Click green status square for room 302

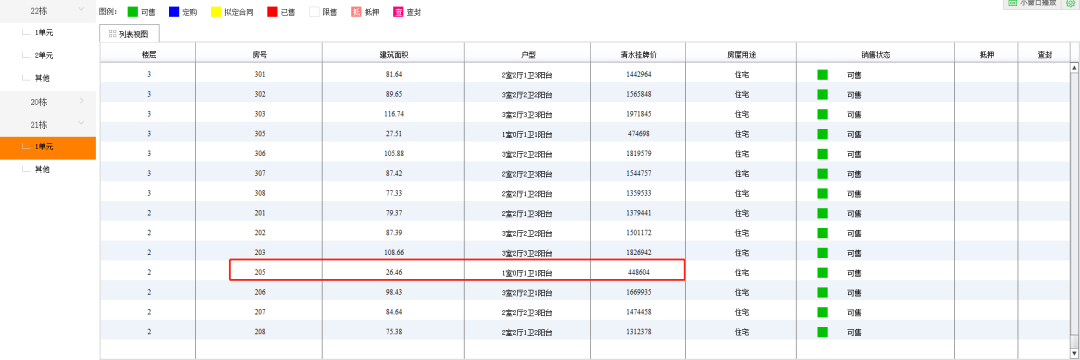pyautogui.click(x=822, y=94)
